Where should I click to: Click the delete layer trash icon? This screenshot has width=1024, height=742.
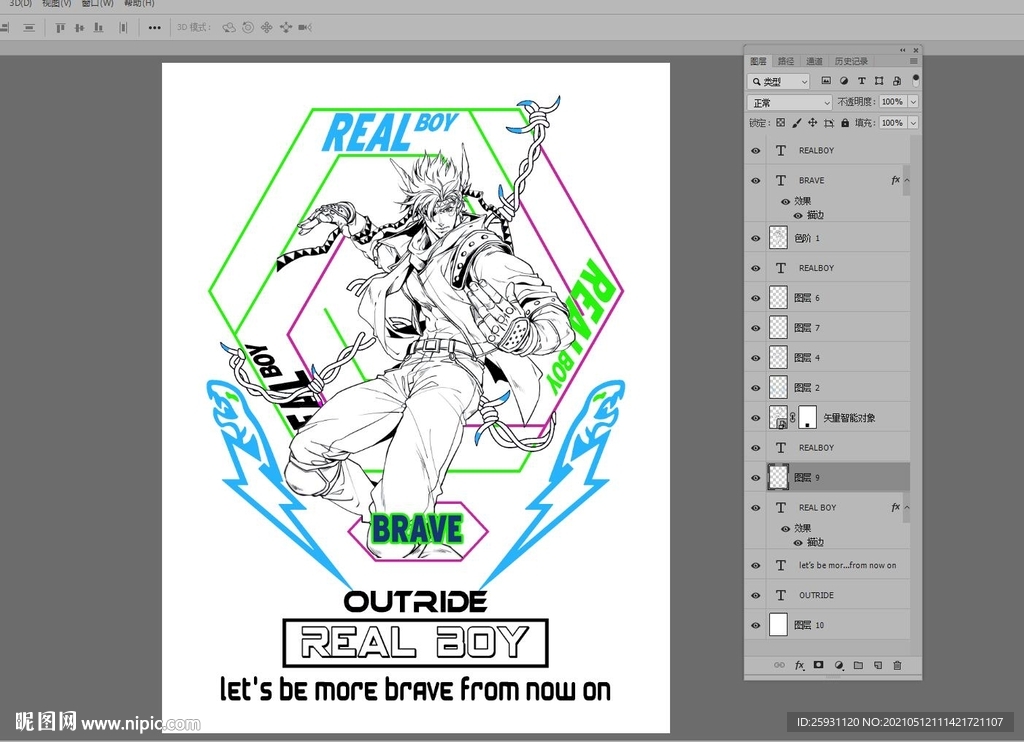[897, 665]
